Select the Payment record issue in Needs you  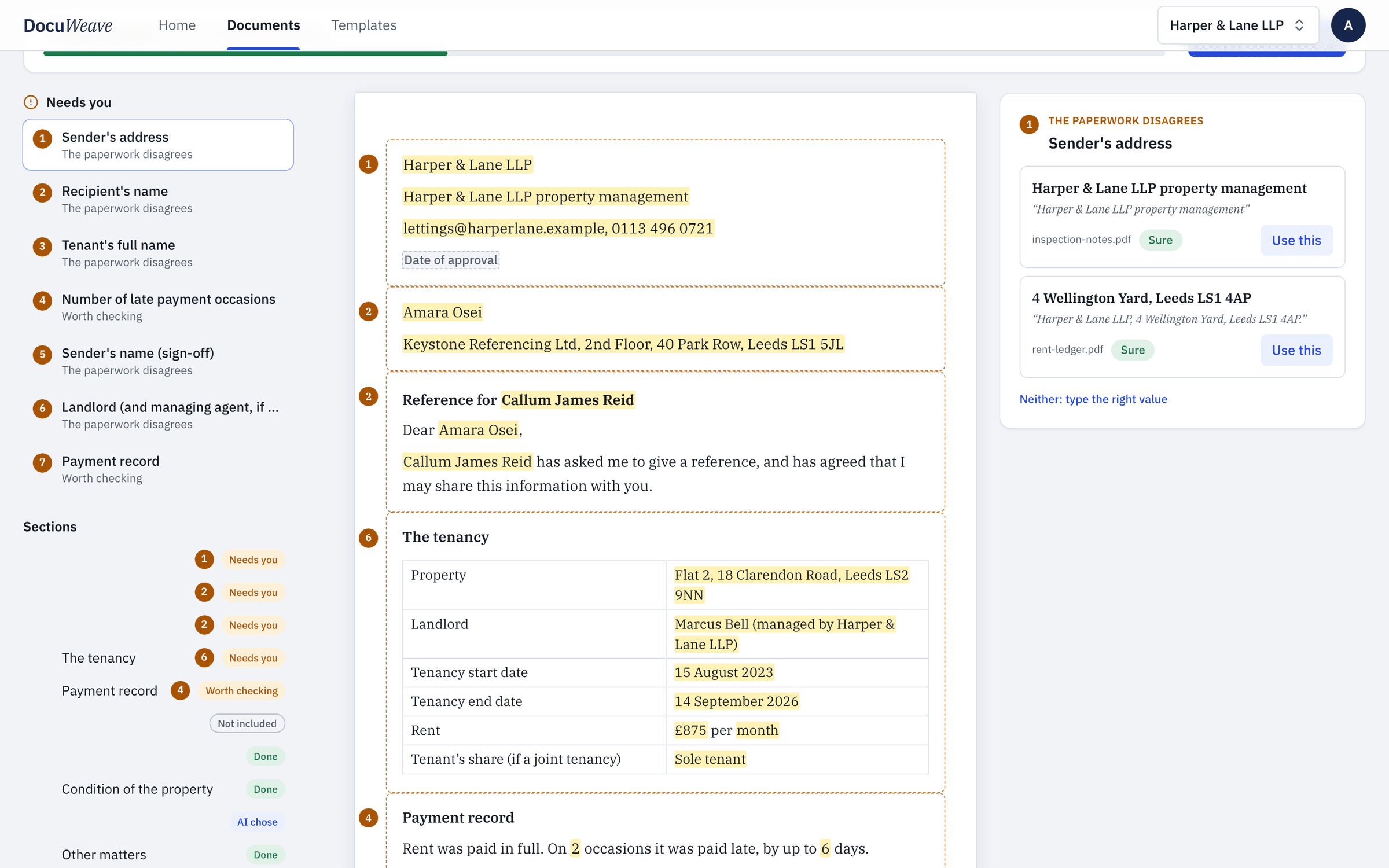[x=158, y=469]
